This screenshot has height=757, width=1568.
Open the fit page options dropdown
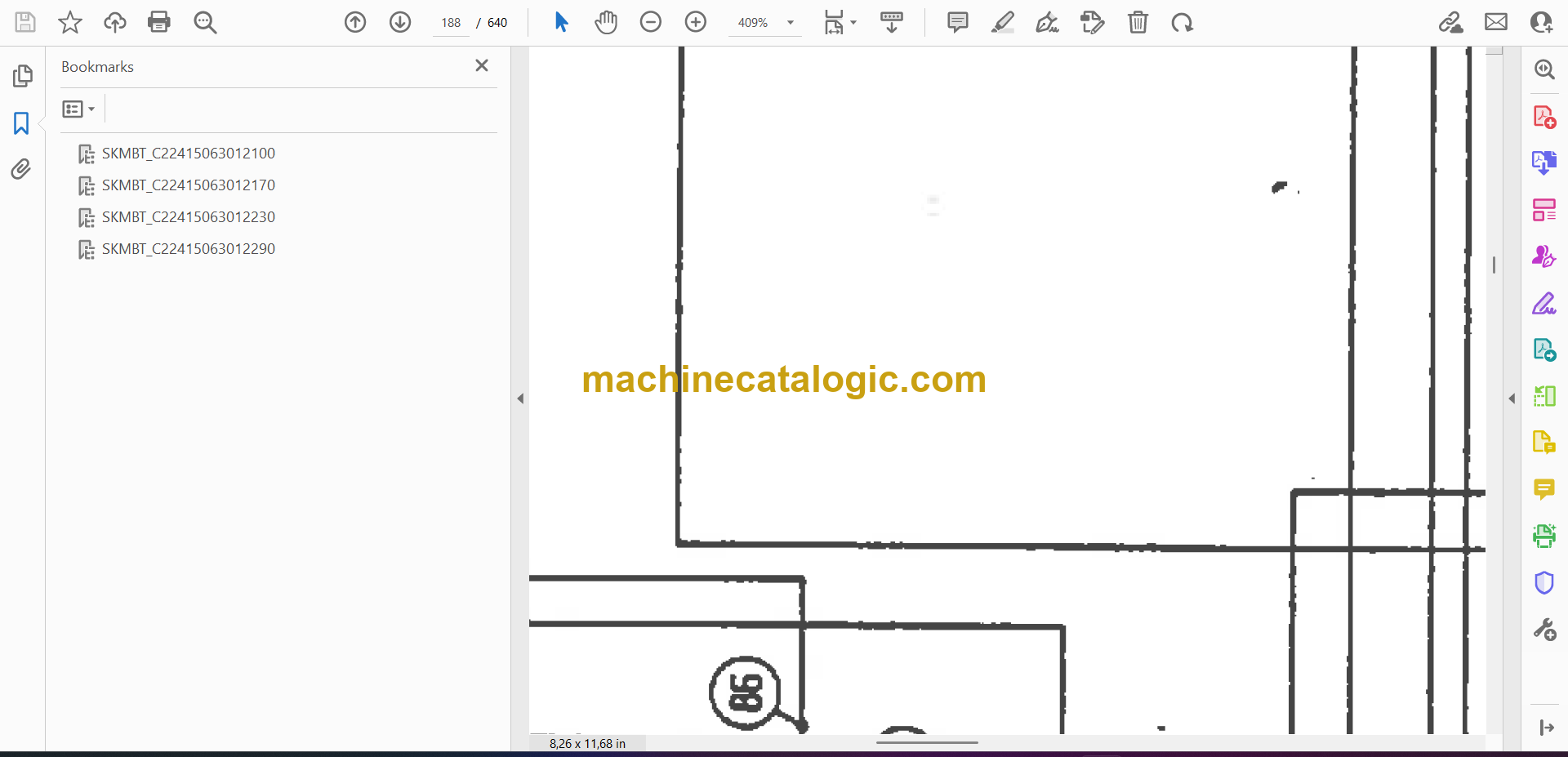click(840, 22)
